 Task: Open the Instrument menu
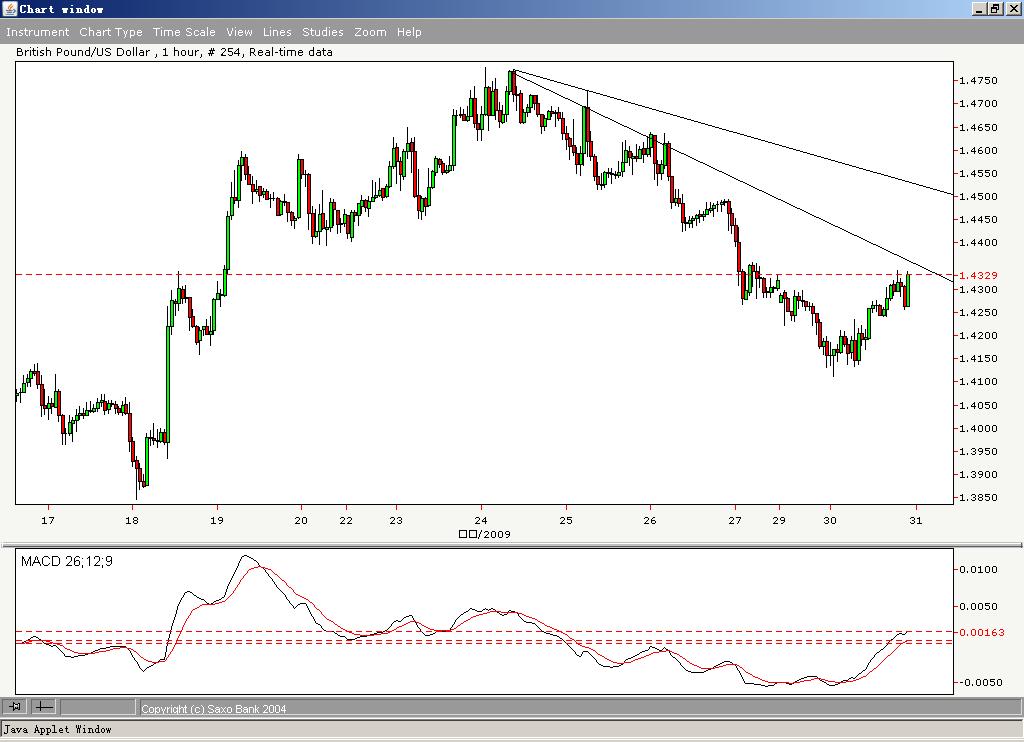point(37,32)
